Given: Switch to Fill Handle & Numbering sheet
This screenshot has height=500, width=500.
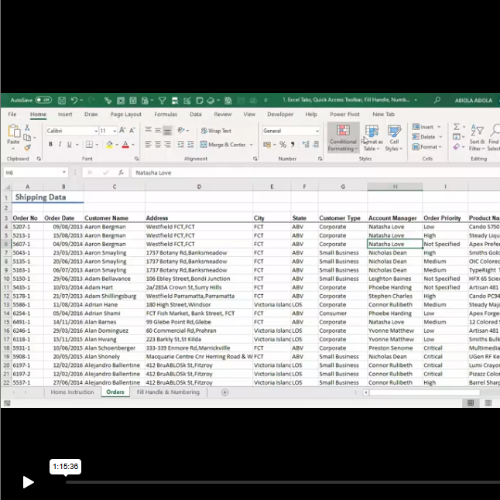Looking at the screenshot, I should pos(168,392).
